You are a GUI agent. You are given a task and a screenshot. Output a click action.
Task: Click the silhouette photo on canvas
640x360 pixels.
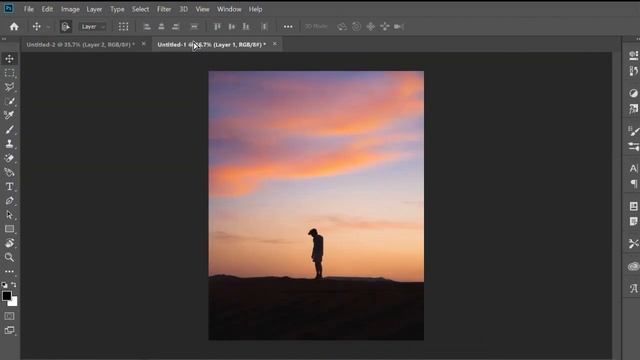(316, 205)
